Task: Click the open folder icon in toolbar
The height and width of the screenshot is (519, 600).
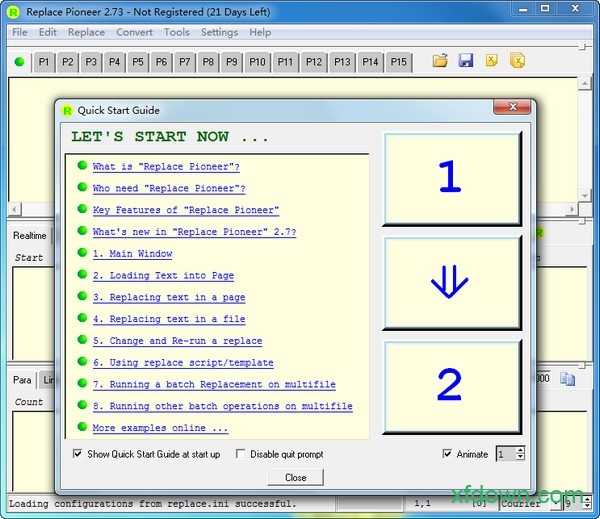Action: tap(440, 62)
